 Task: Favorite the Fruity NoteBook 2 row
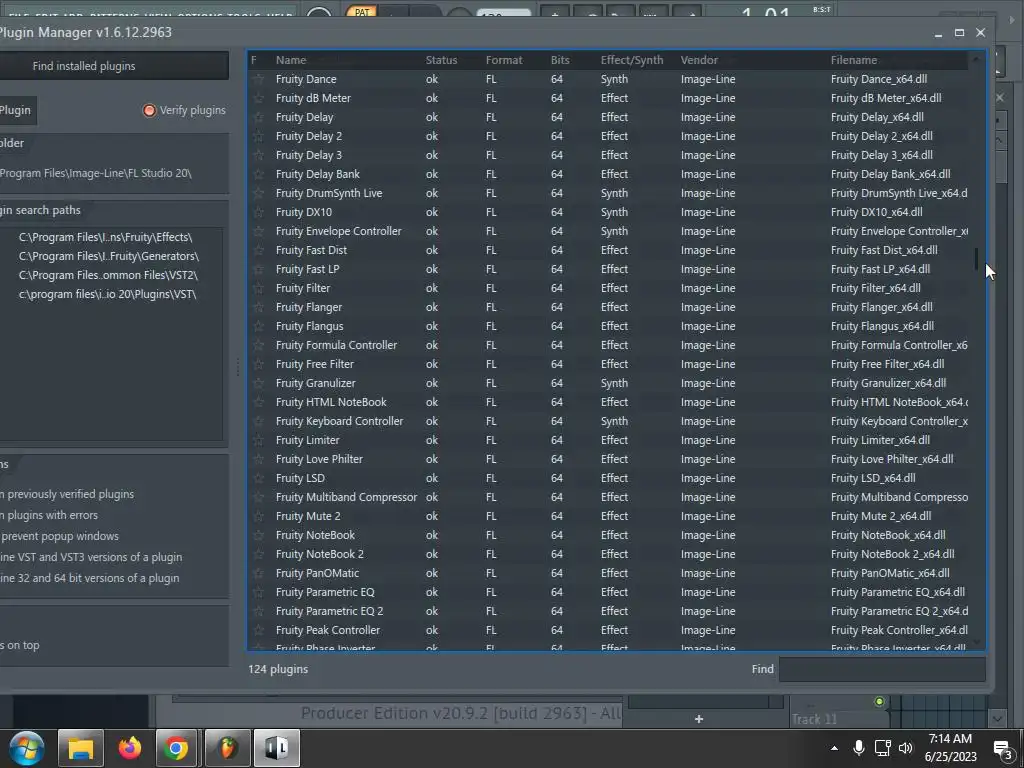tap(259, 554)
